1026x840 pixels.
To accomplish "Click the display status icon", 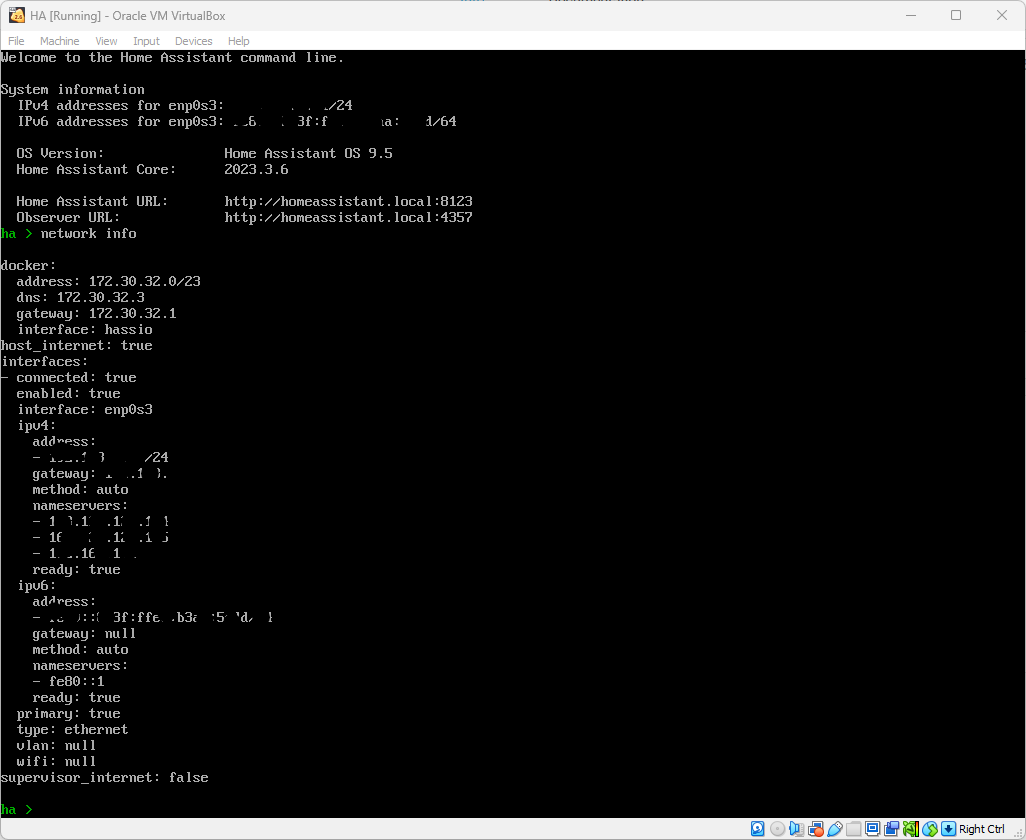I will (871, 829).
